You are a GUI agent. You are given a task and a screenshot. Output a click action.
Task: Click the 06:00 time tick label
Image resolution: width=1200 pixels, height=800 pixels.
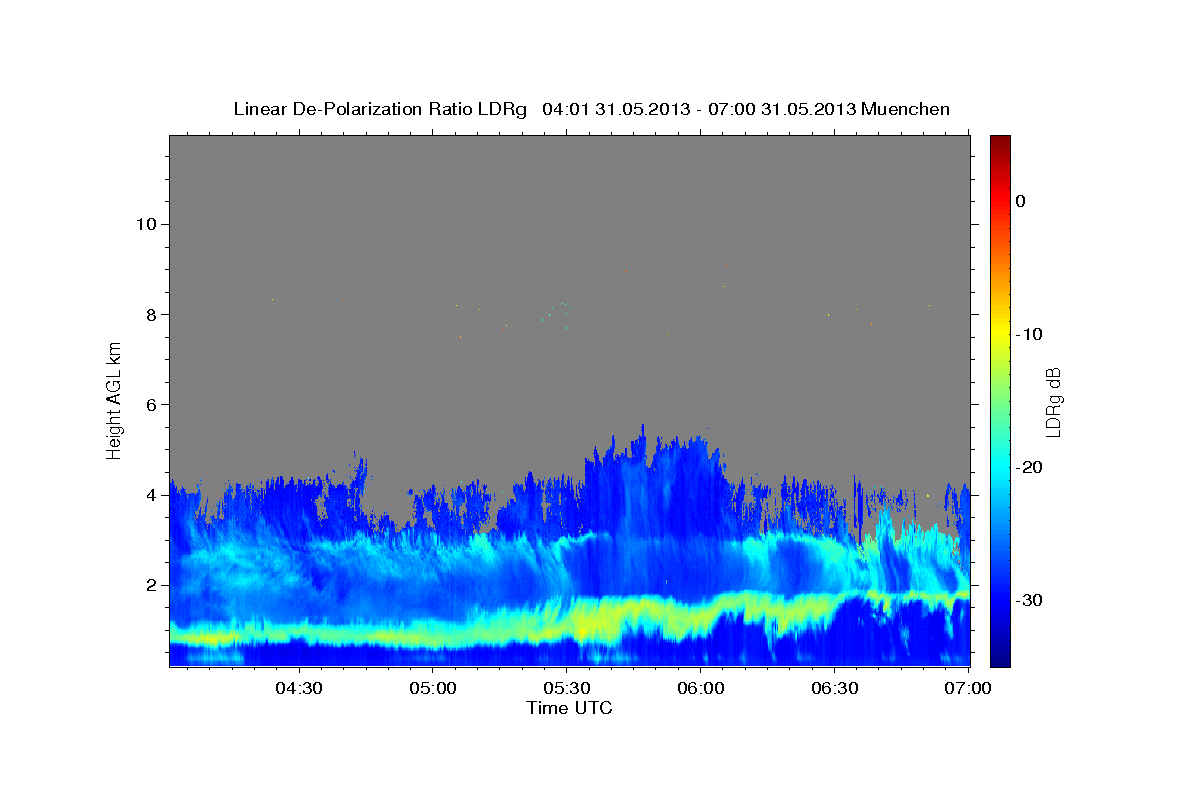[700, 689]
